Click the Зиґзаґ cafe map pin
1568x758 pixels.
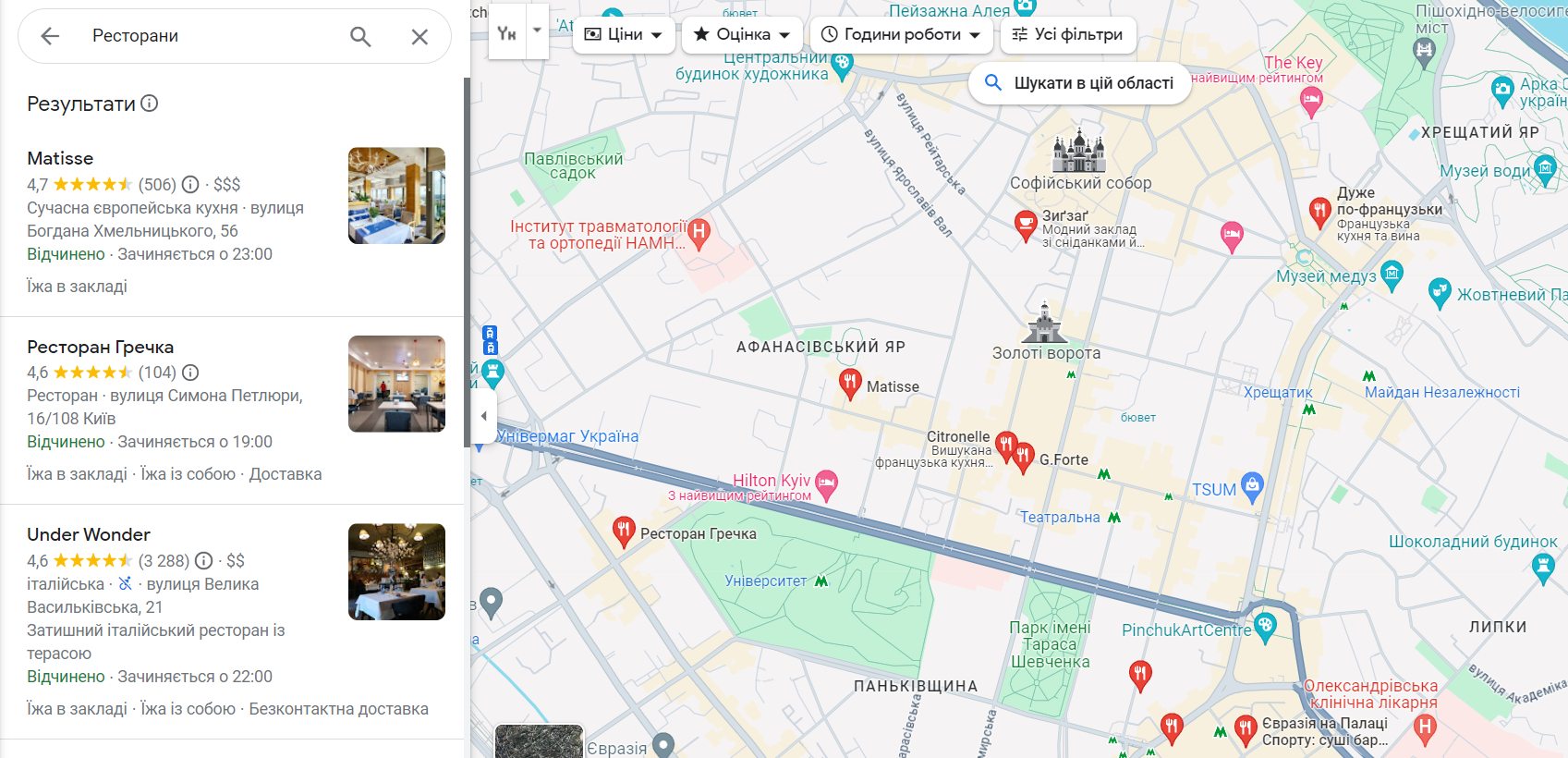(1026, 225)
